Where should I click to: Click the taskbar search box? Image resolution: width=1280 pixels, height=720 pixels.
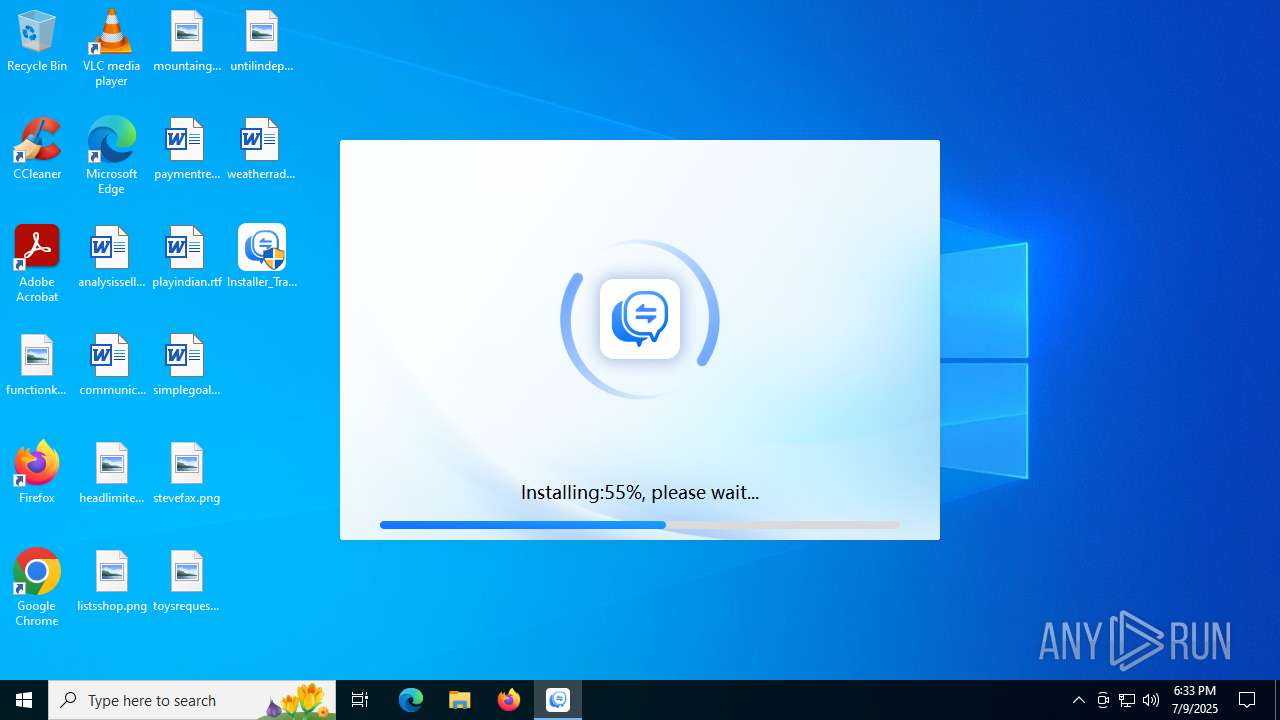point(192,700)
